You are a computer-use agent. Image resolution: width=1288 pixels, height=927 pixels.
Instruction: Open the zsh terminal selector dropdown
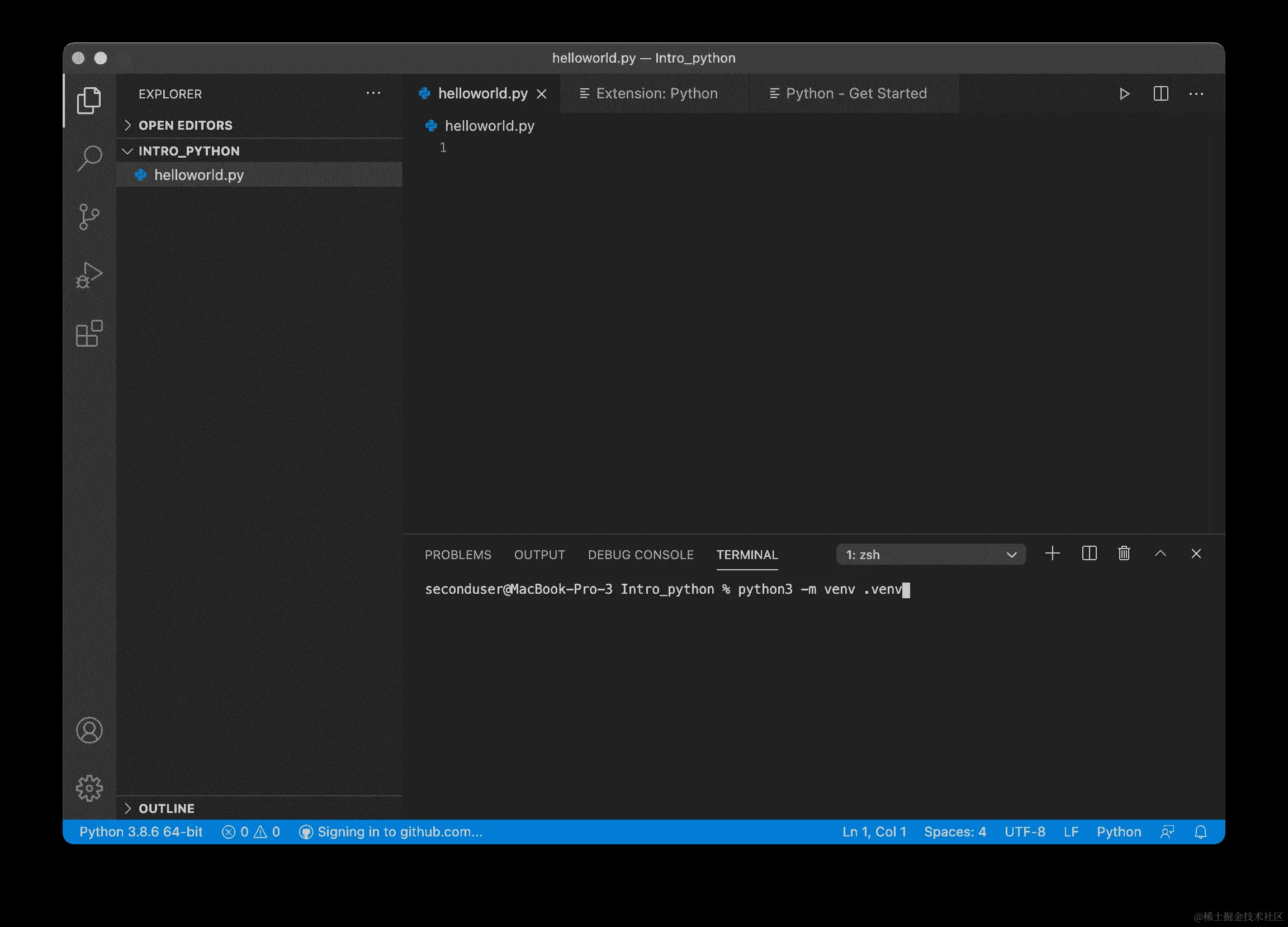[931, 555]
